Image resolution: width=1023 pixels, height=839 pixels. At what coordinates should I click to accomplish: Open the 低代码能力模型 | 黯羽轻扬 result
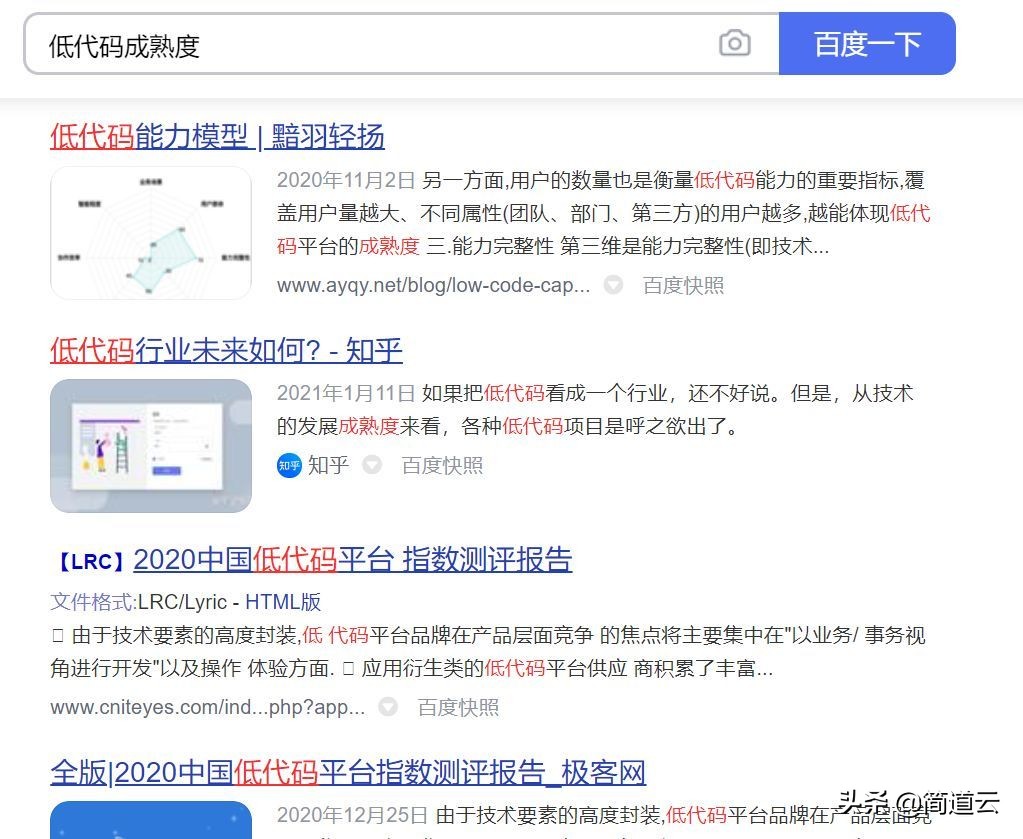click(x=217, y=137)
